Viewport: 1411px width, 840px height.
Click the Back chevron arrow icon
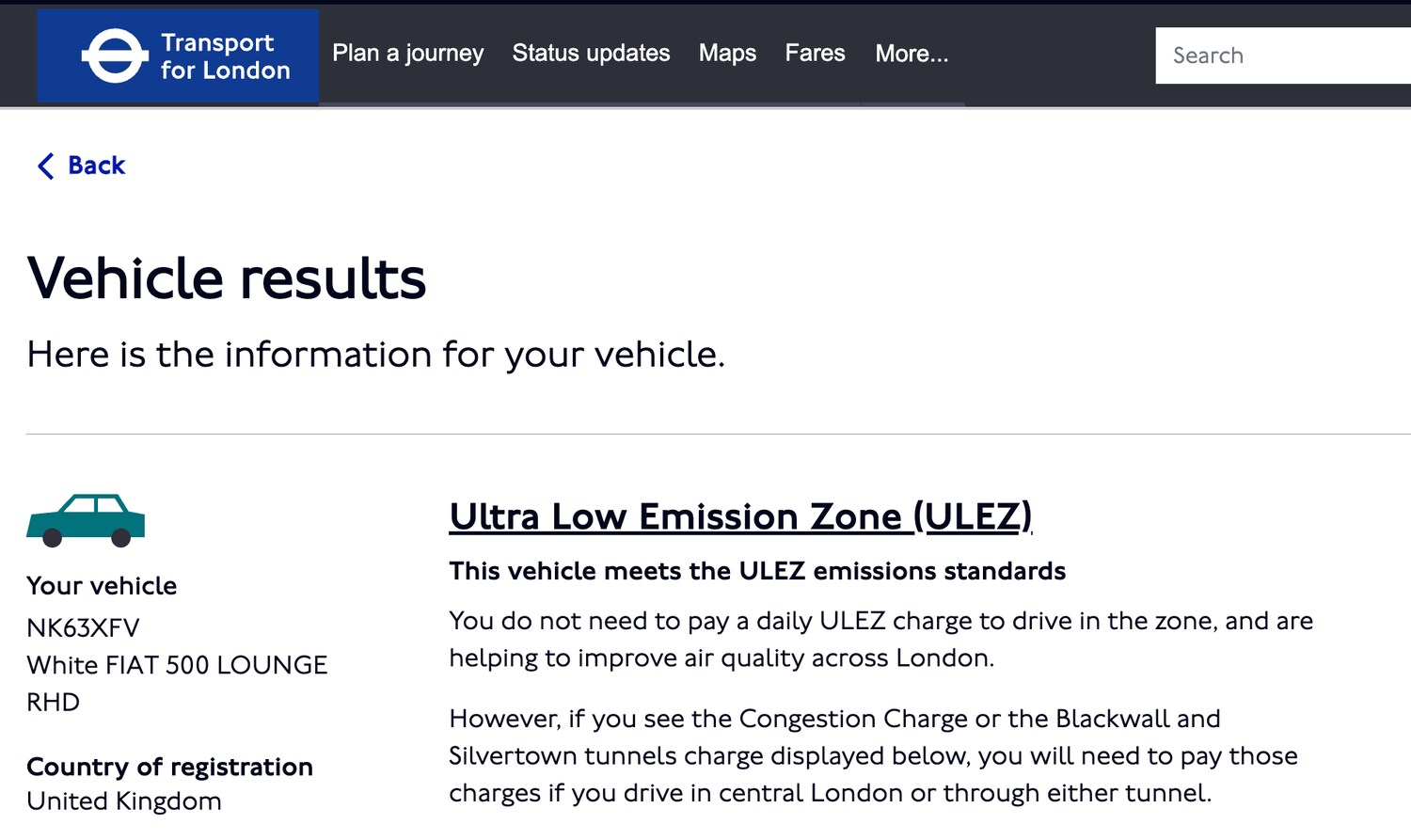[x=45, y=166]
